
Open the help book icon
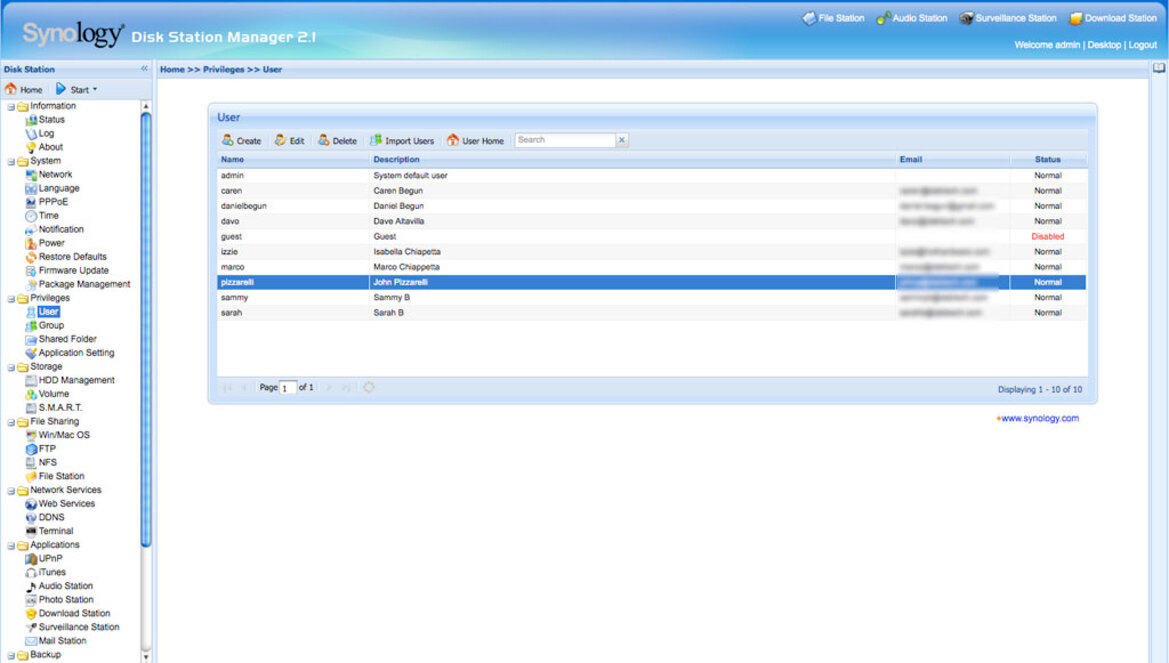coord(1159,69)
